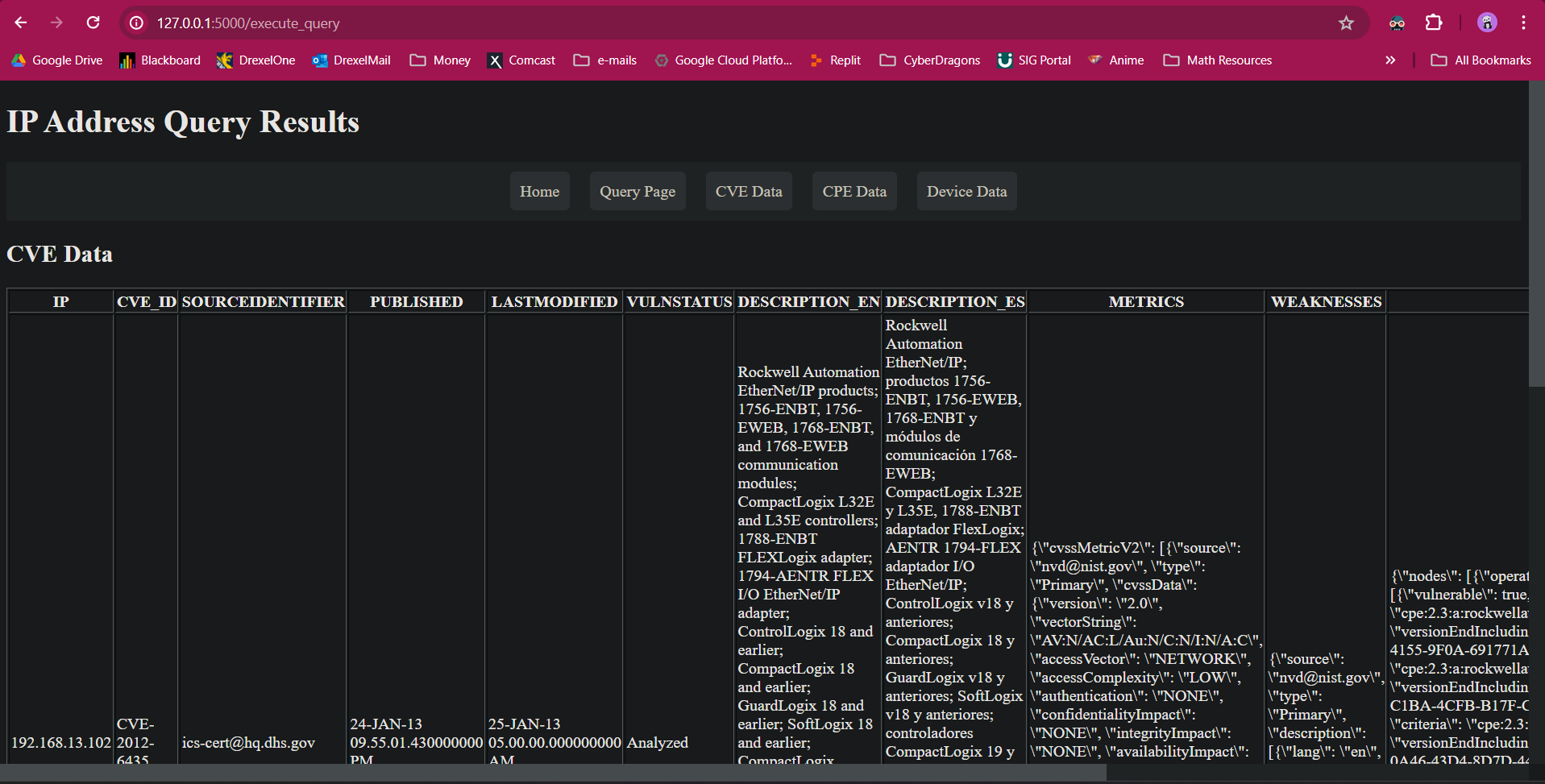1545x784 pixels.
Task: Click the CVE_ID column header
Action: (146, 301)
